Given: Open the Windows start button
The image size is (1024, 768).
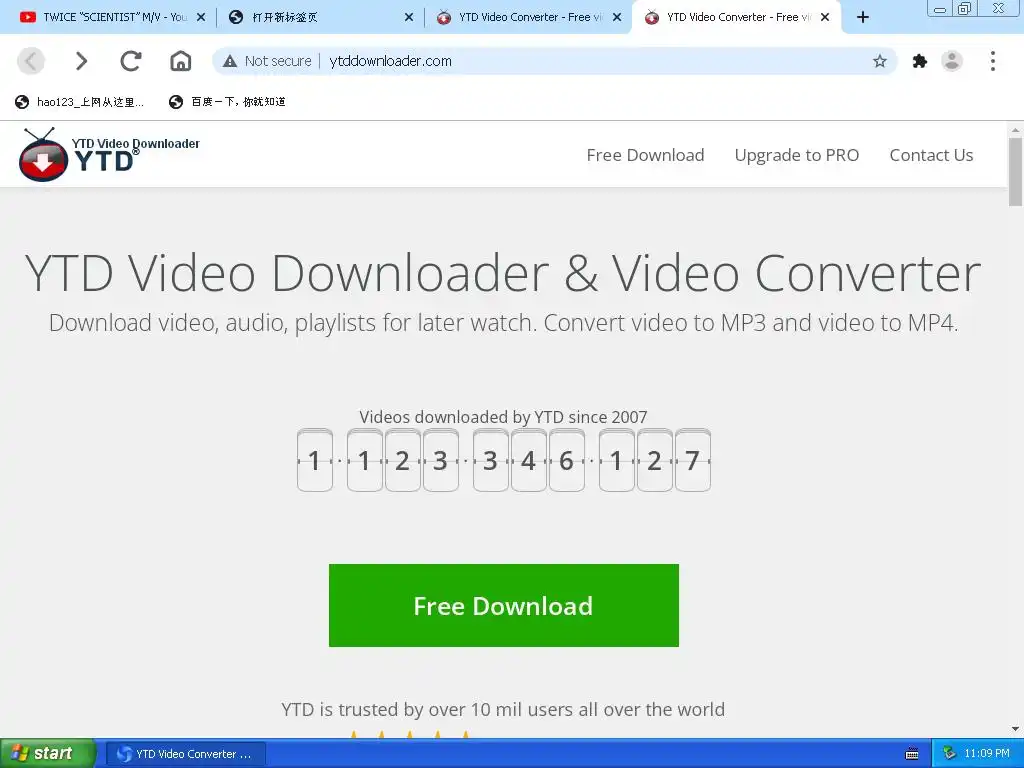Looking at the screenshot, I should [x=48, y=754].
